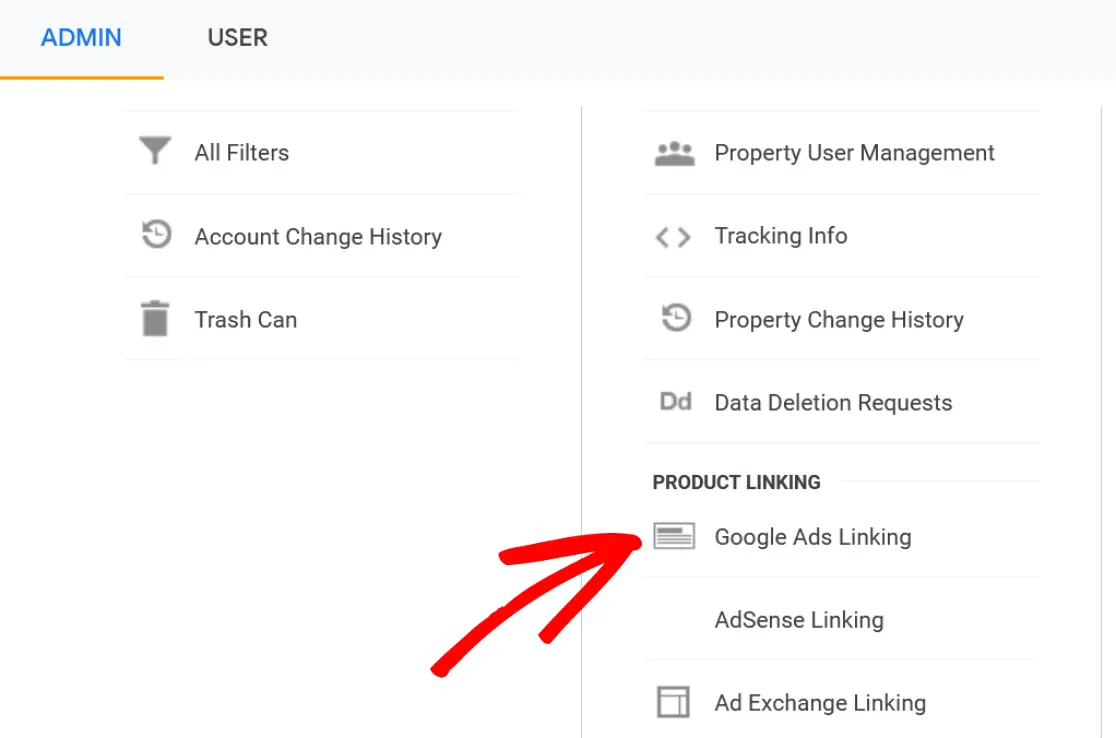
Task: Open Property User Management text link
Action: (x=854, y=153)
